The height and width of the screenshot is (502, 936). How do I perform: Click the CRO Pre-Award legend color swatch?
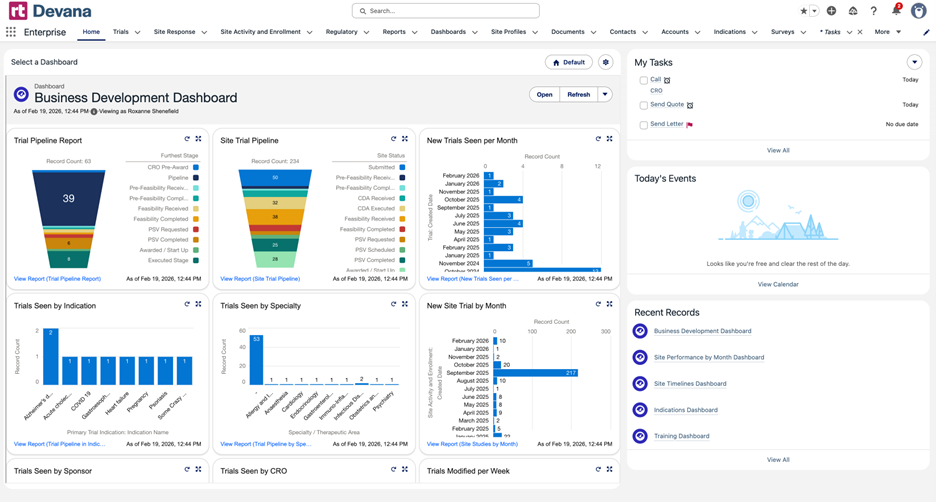(x=196, y=168)
